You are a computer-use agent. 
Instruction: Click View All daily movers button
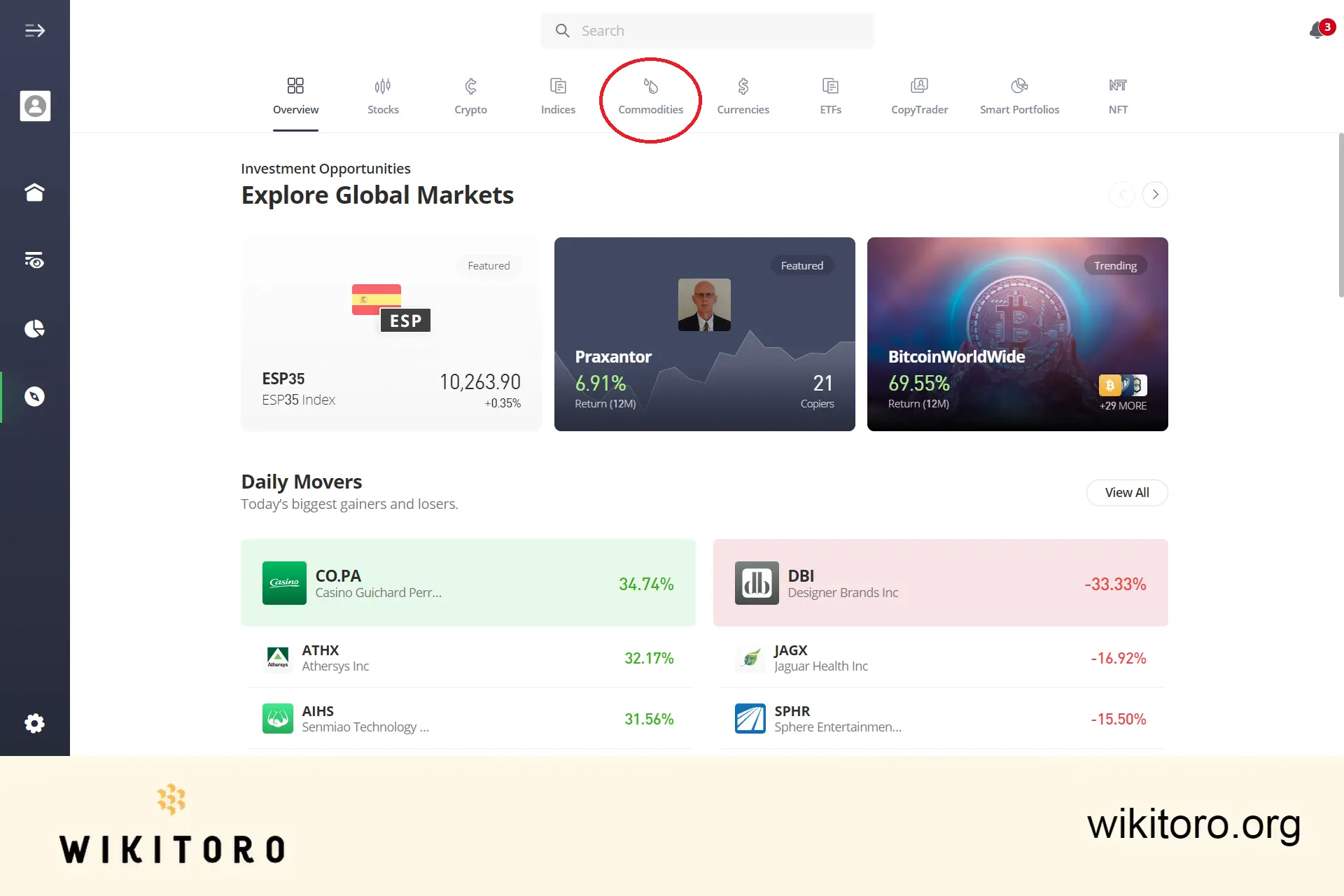1127,492
